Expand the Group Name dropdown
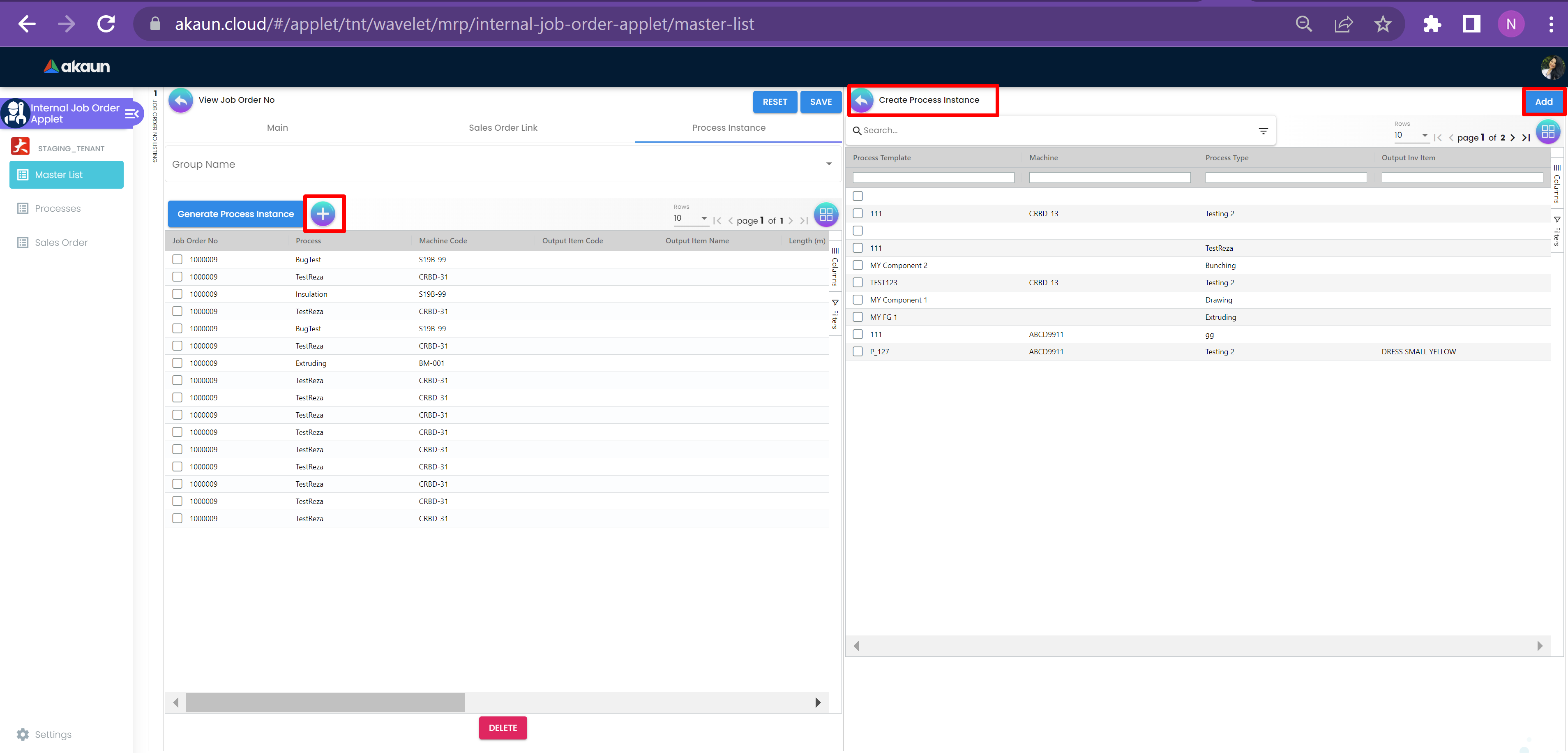Screen dimensions: 1568x753 coord(828,164)
